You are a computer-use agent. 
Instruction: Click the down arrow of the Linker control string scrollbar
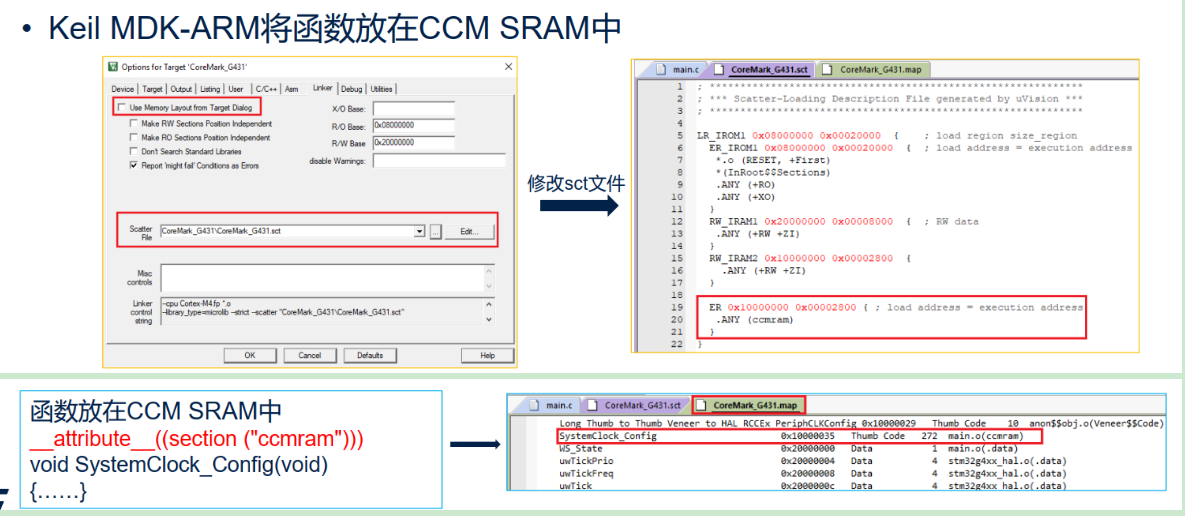tap(489, 320)
